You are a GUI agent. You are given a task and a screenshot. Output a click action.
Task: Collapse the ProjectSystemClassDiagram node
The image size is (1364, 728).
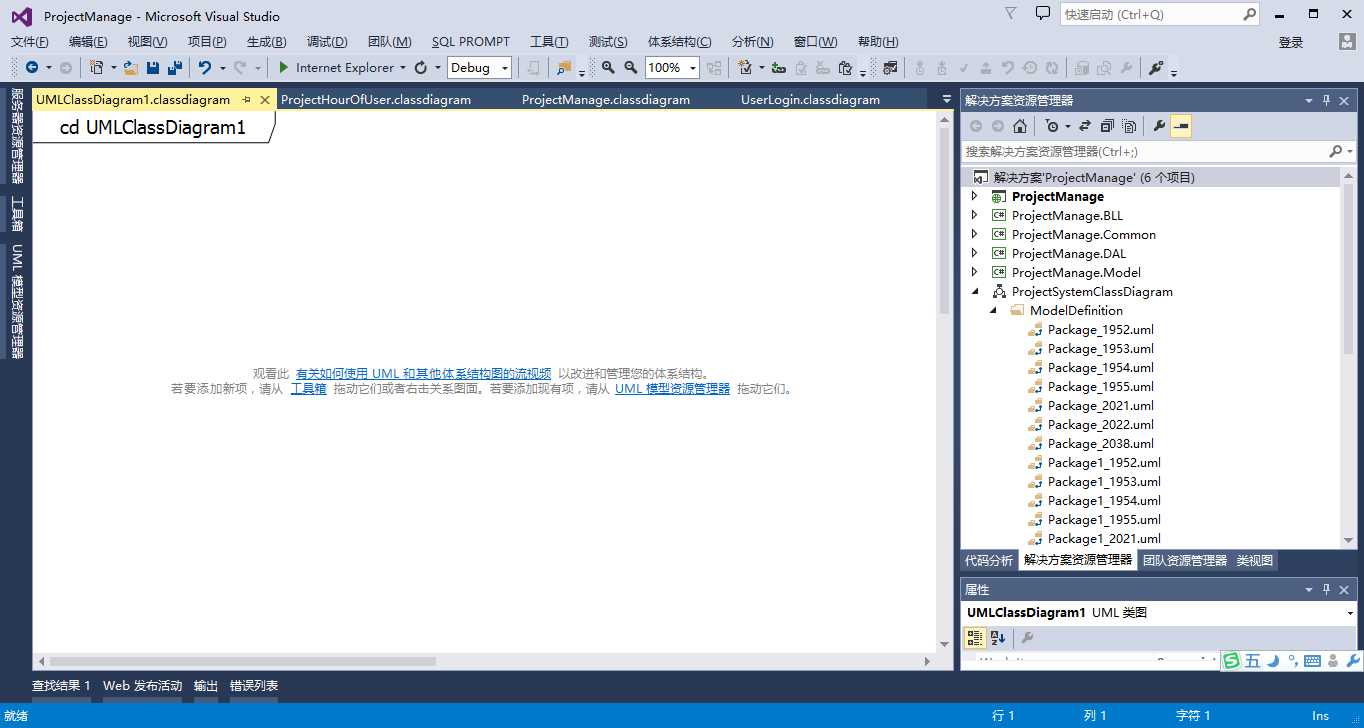(x=975, y=291)
